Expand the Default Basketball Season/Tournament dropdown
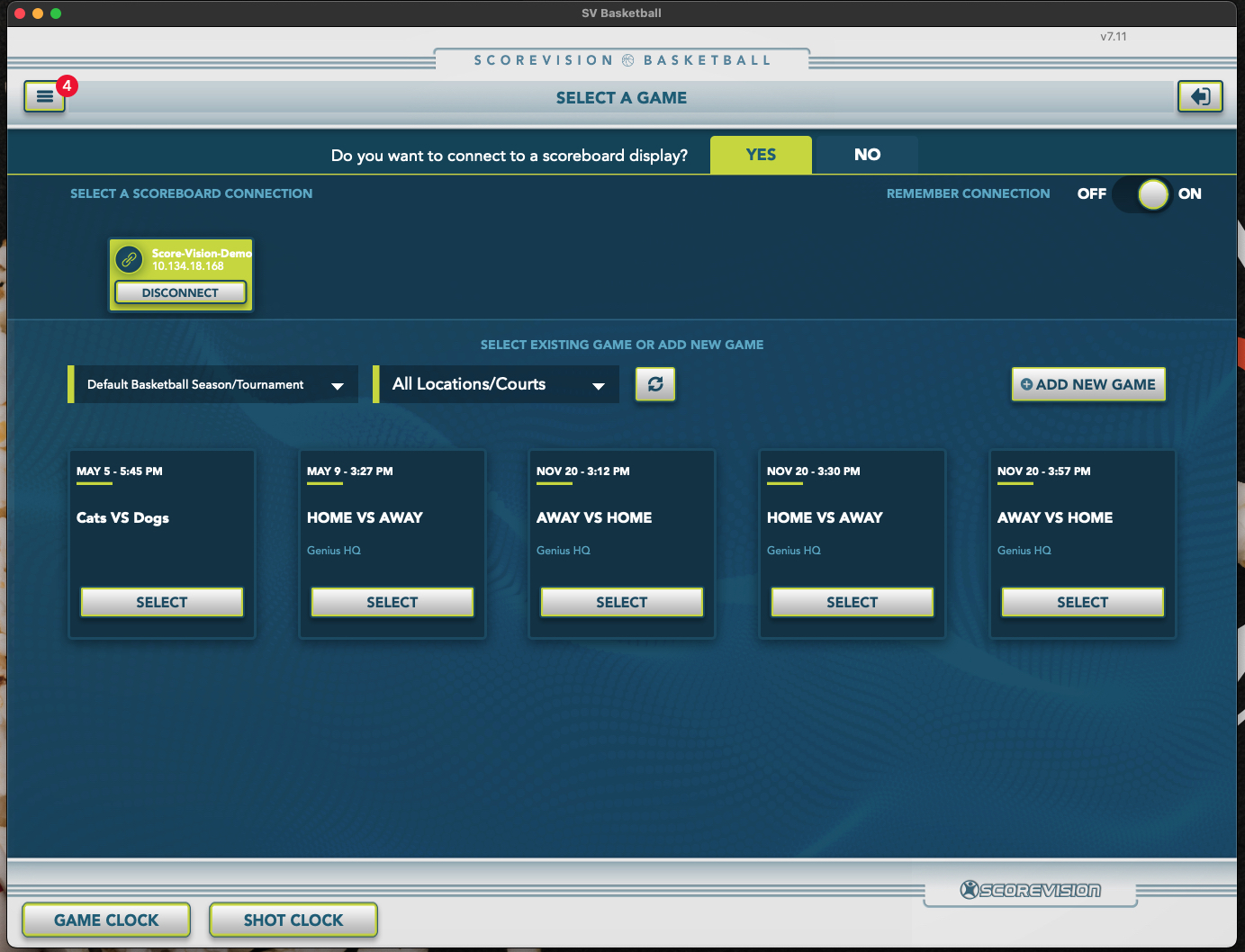 (x=214, y=384)
